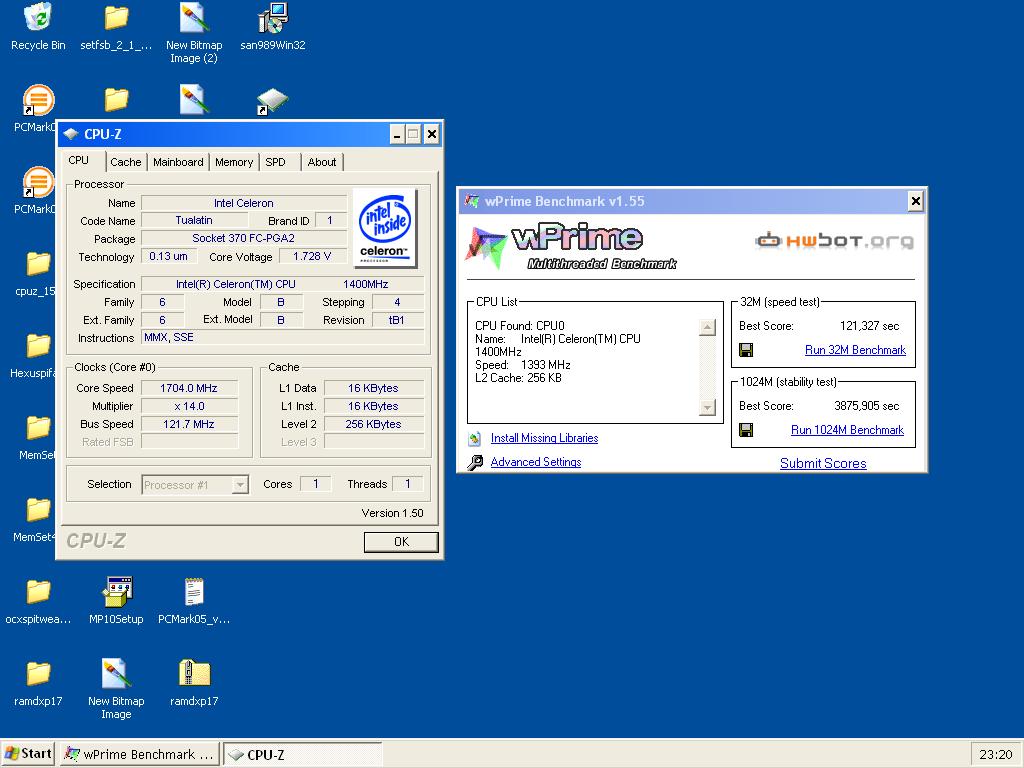
Task: Run the 32M Benchmark
Action: [855, 350]
